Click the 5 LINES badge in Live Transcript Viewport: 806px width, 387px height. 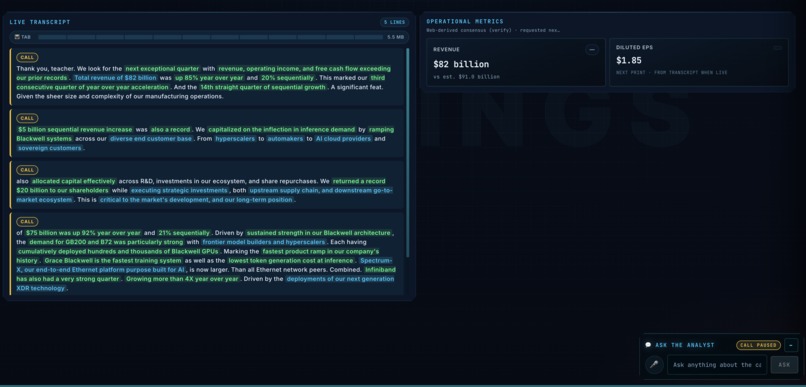(394, 22)
